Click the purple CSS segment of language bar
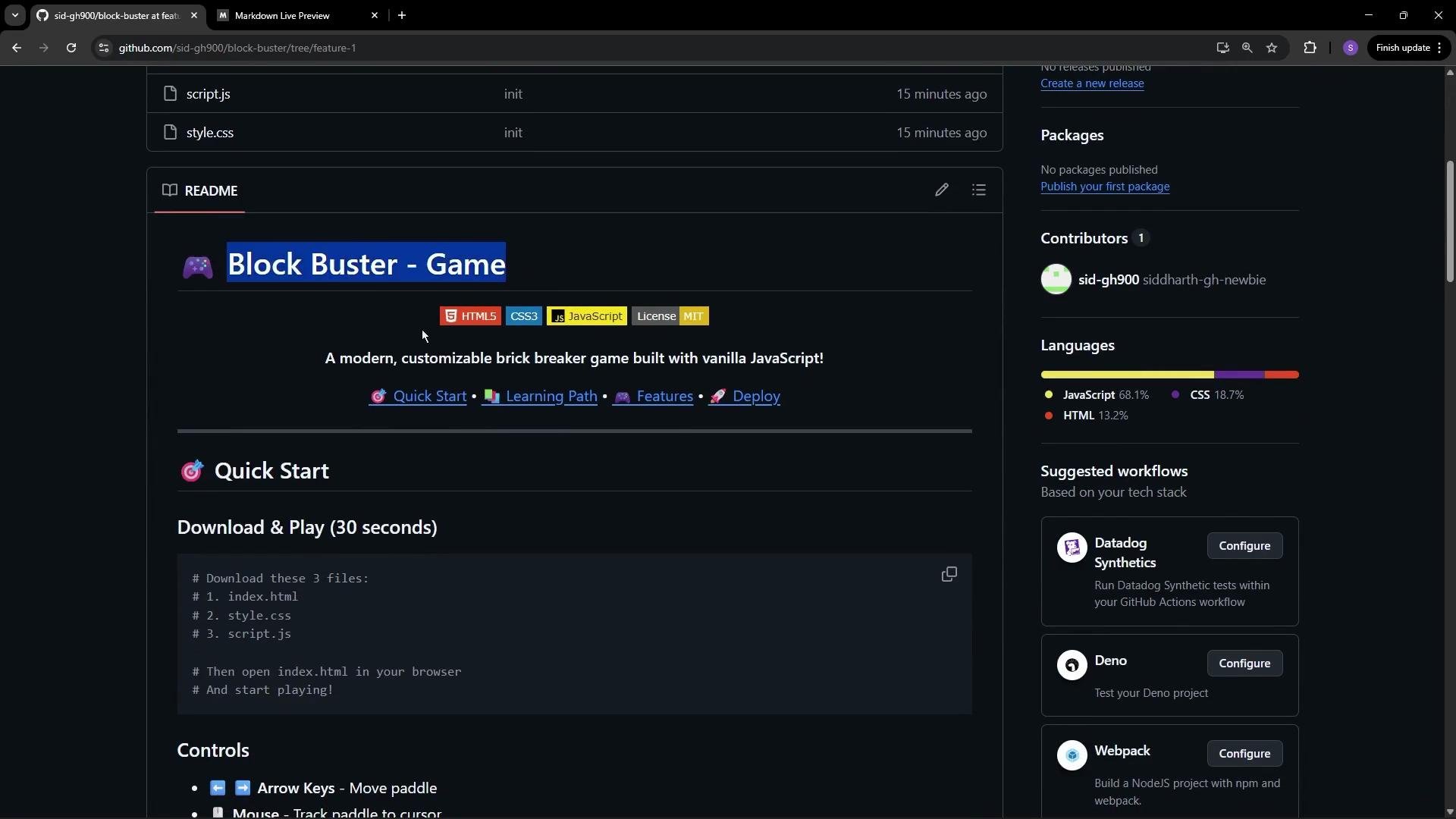The image size is (1456, 819). 1239,375
